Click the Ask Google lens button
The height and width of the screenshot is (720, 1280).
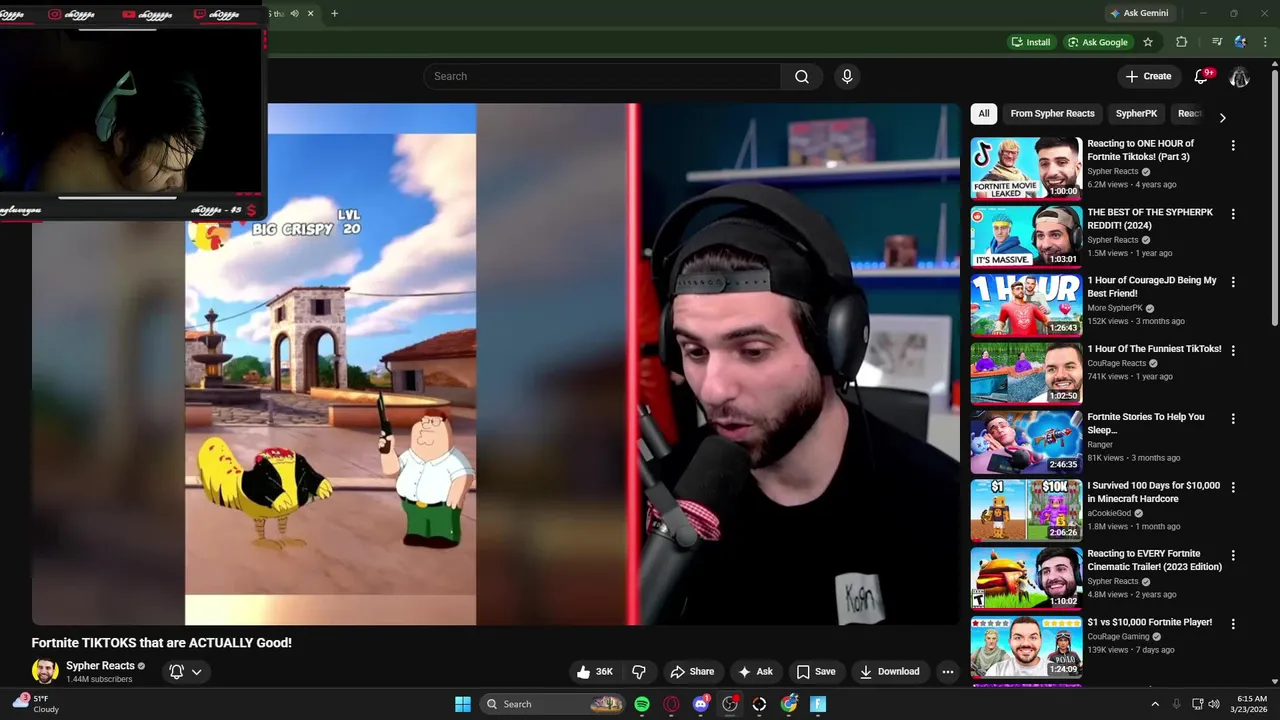(x=1097, y=42)
